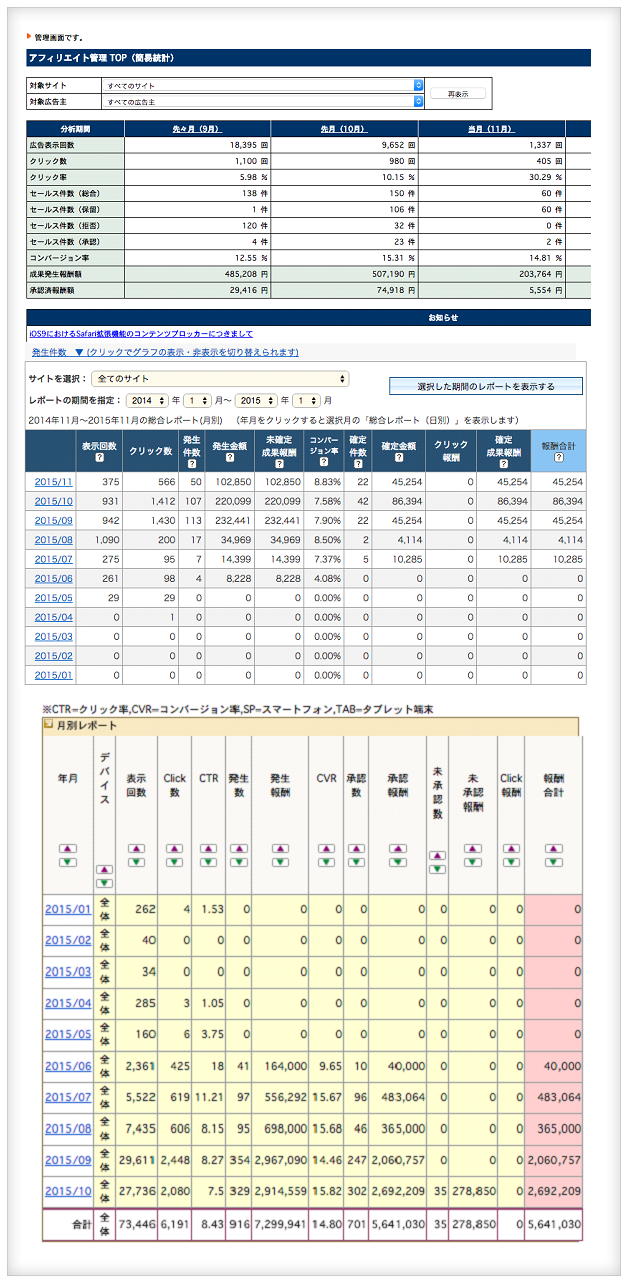Click 選択した期間のレポートを表示する button
Screen dimensions: 628x1283
pos(485,386)
